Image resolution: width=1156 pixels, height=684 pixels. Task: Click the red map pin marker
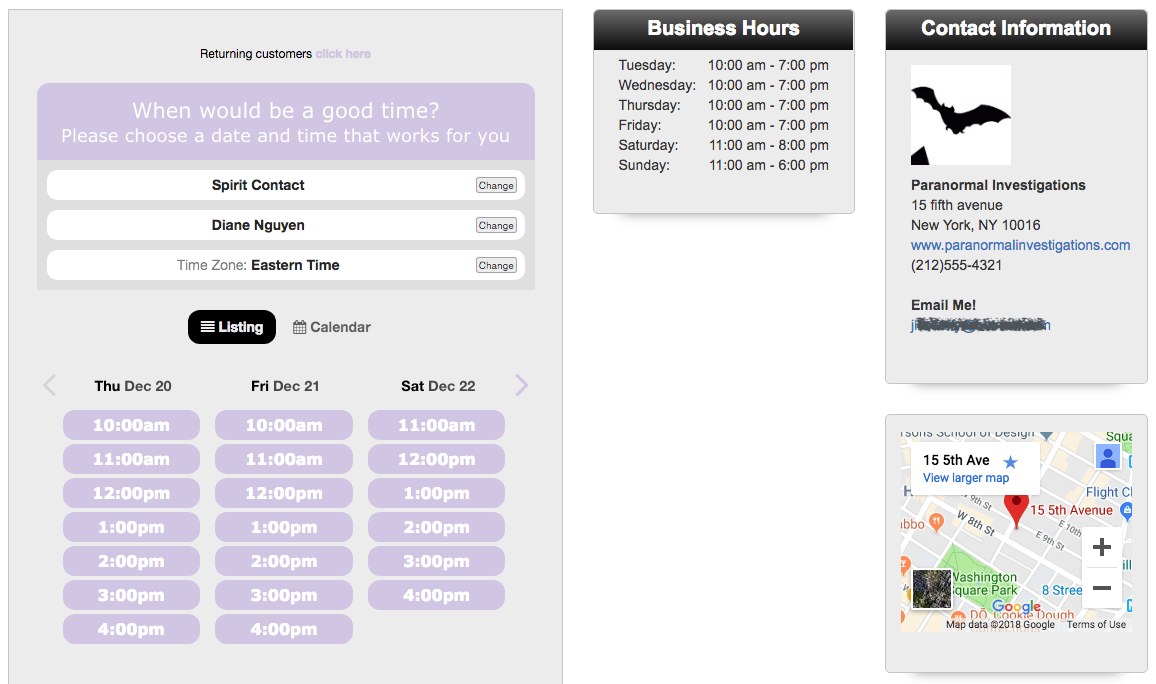(1016, 508)
